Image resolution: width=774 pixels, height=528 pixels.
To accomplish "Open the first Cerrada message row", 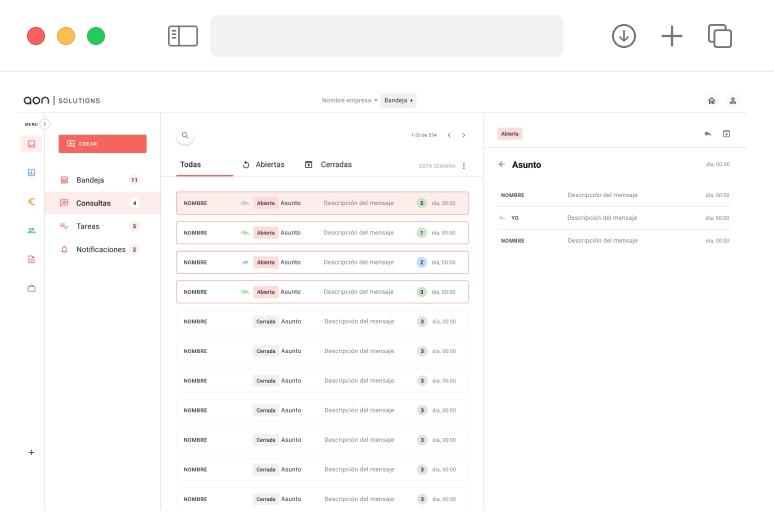I will (x=322, y=321).
